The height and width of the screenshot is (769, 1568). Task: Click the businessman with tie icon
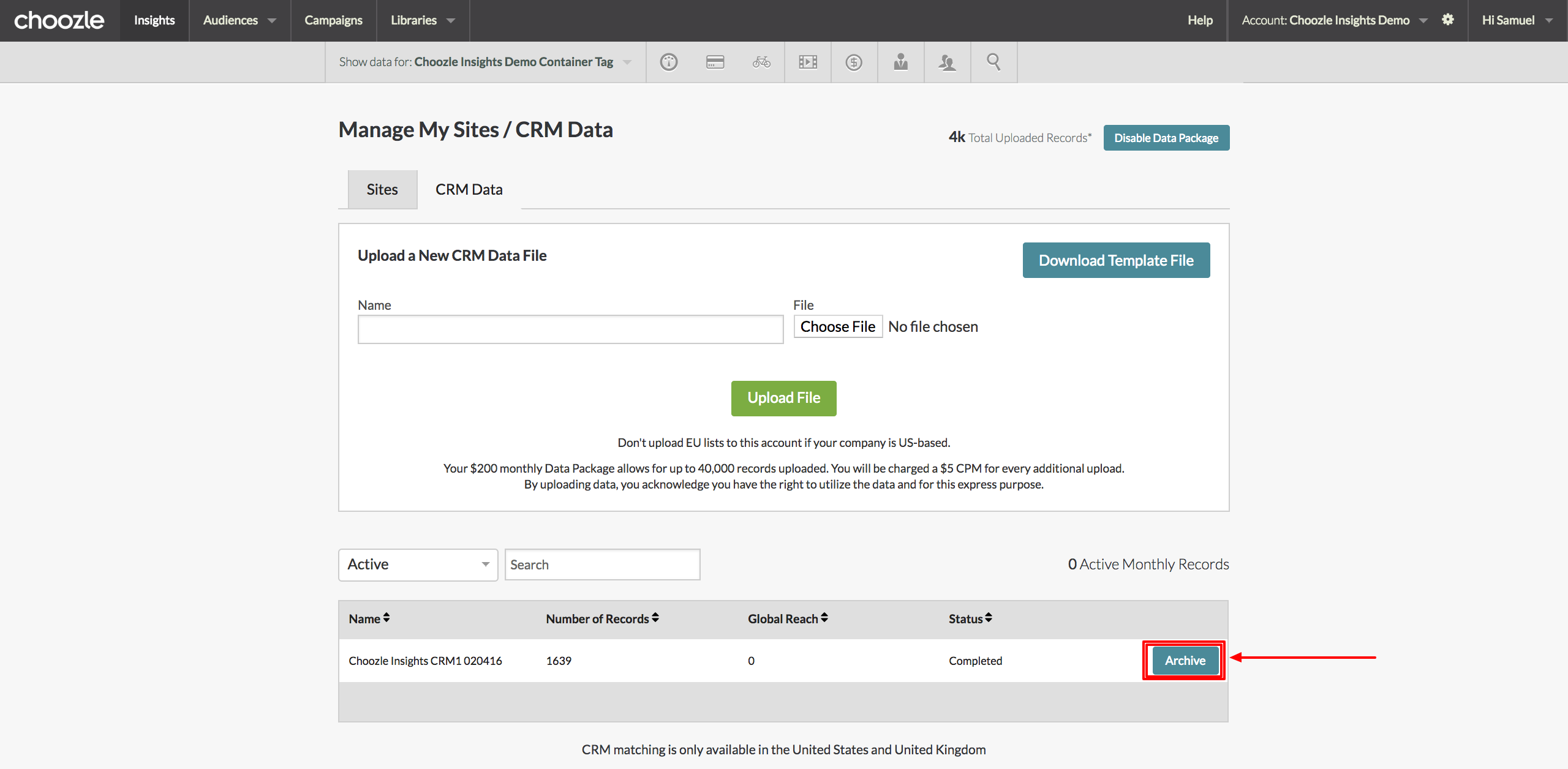[x=900, y=62]
